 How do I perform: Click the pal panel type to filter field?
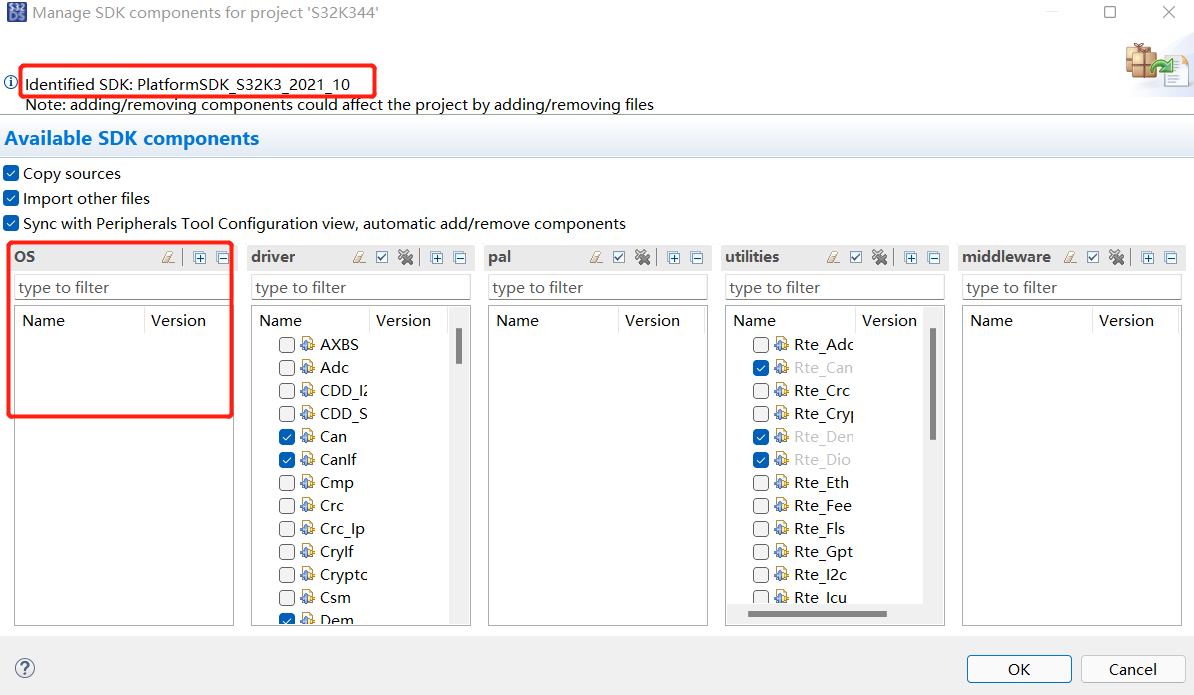pos(597,286)
